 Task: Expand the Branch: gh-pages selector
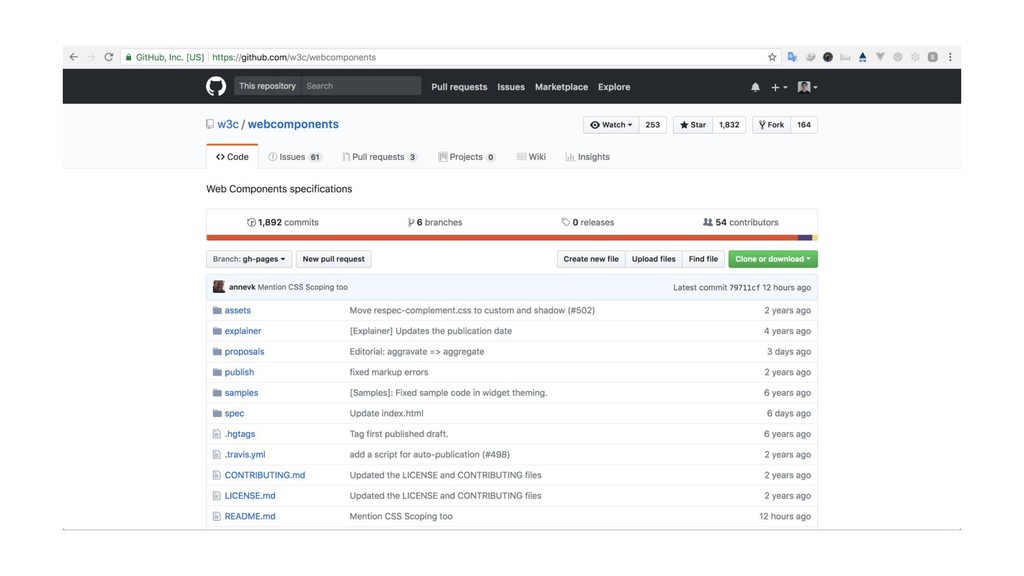[249, 259]
